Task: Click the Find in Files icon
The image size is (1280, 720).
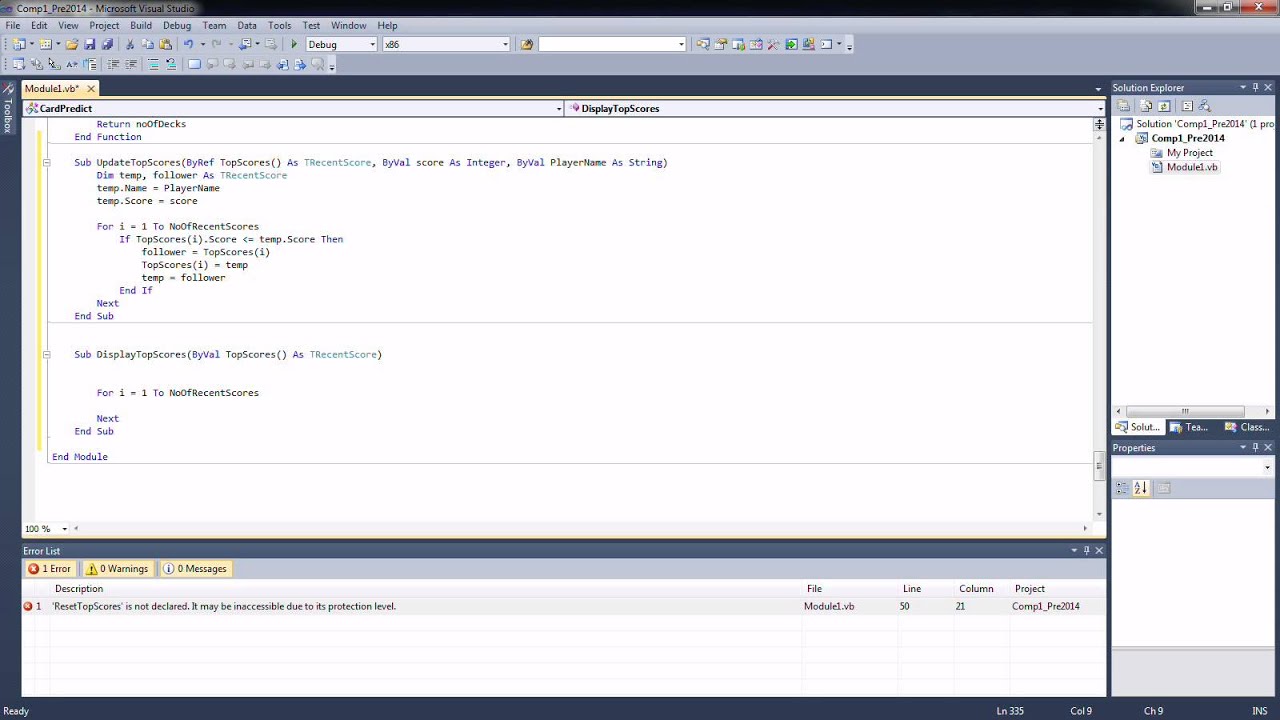Action: (527, 44)
